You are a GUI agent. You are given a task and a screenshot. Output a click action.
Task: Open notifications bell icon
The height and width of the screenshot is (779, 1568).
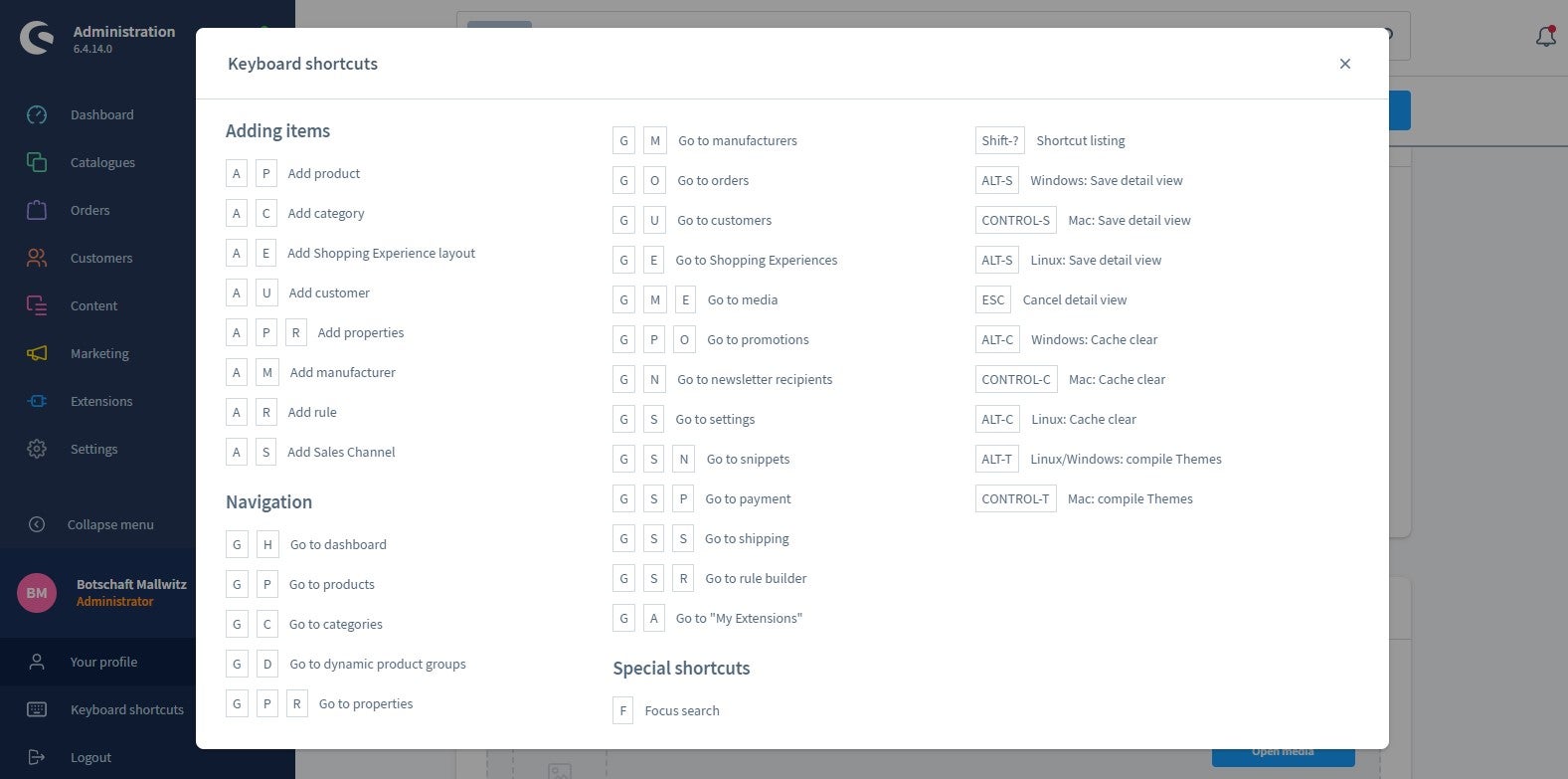pos(1545,37)
